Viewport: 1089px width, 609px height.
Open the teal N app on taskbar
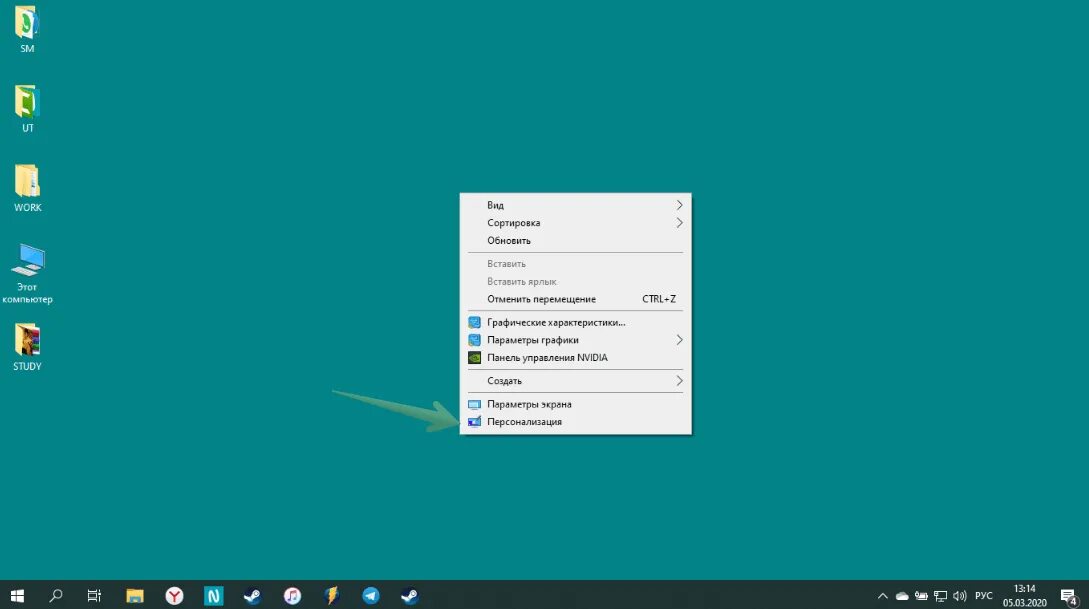coord(213,596)
